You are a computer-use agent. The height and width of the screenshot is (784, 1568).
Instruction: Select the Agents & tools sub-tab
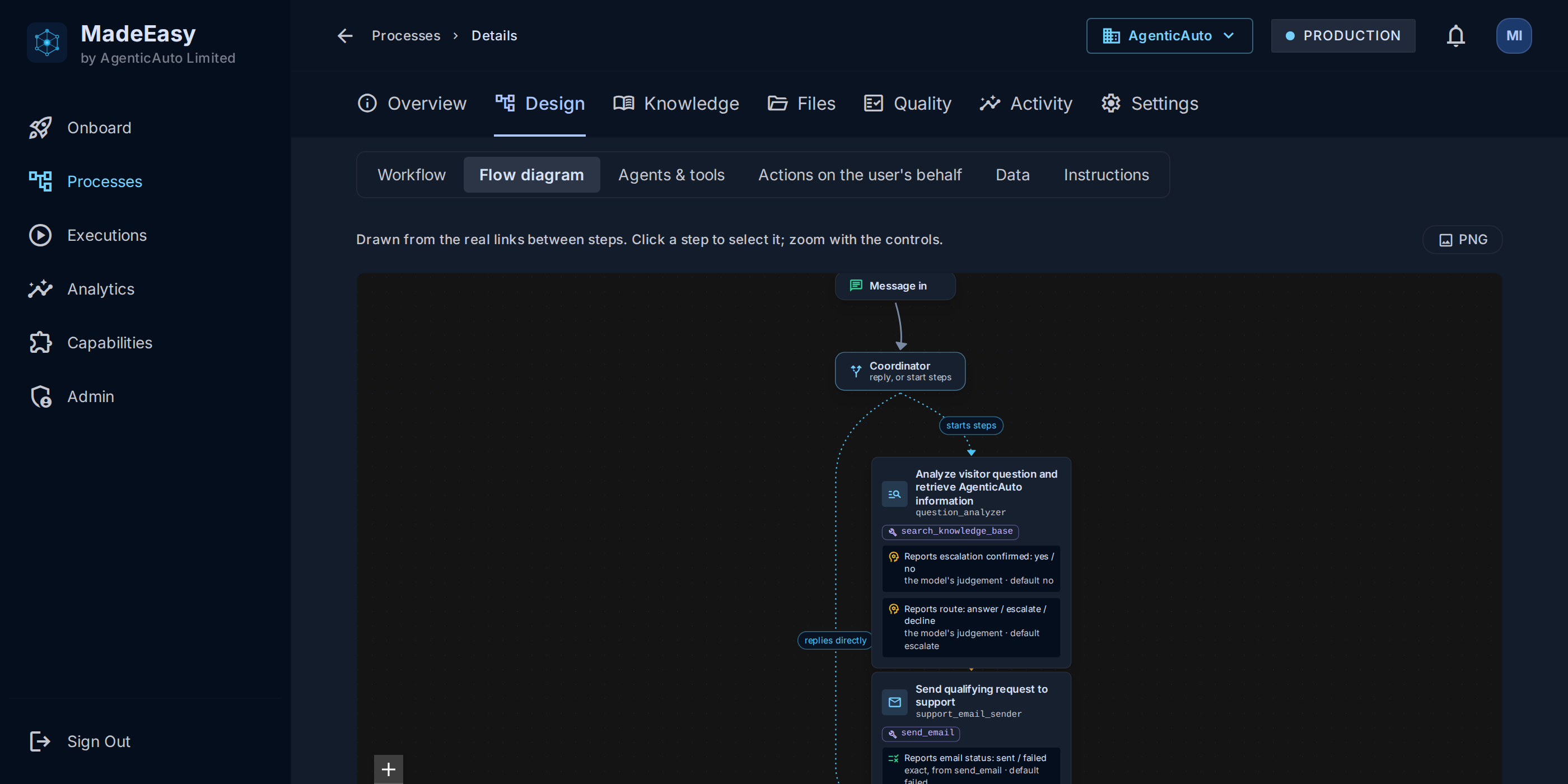(671, 175)
